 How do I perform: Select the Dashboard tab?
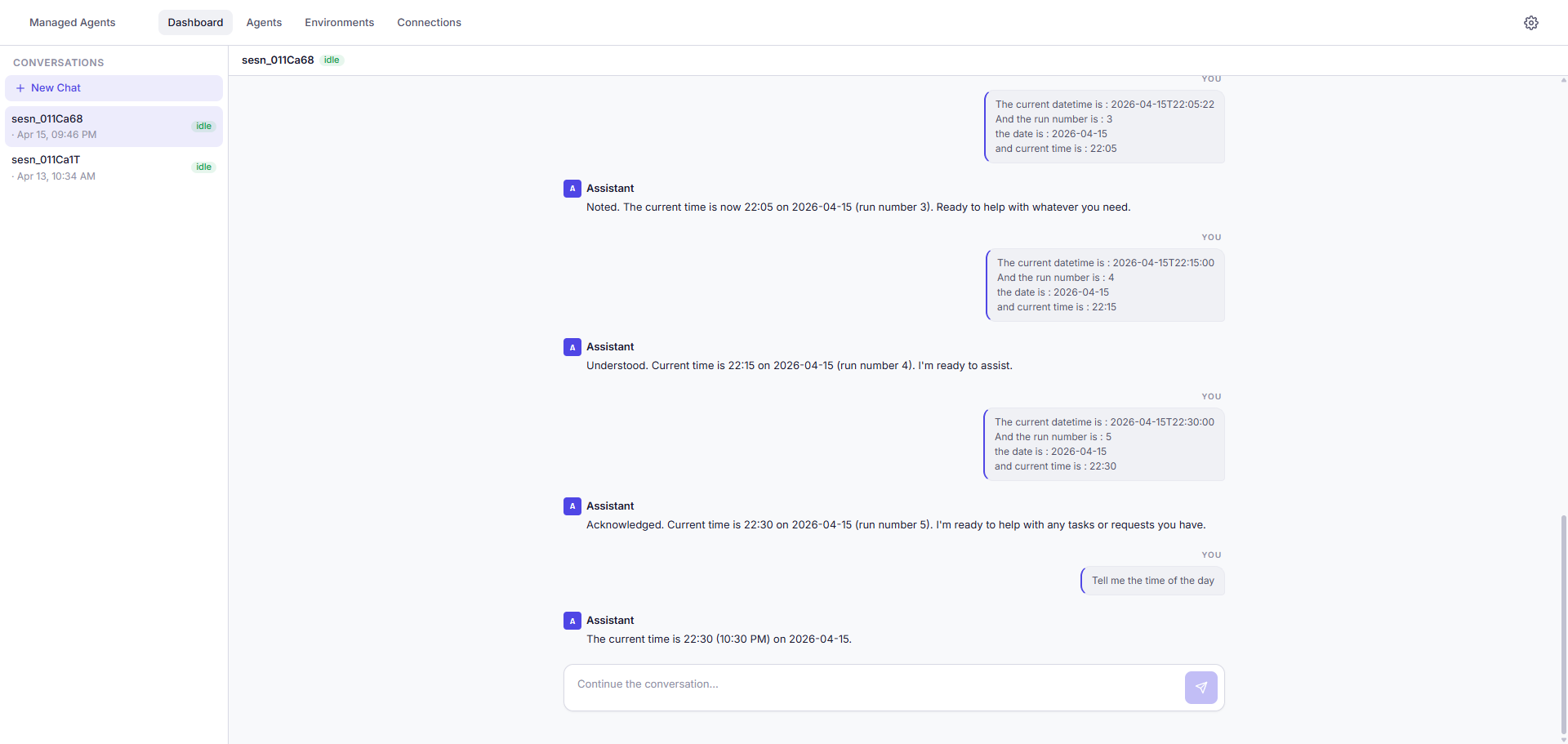(195, 22)
